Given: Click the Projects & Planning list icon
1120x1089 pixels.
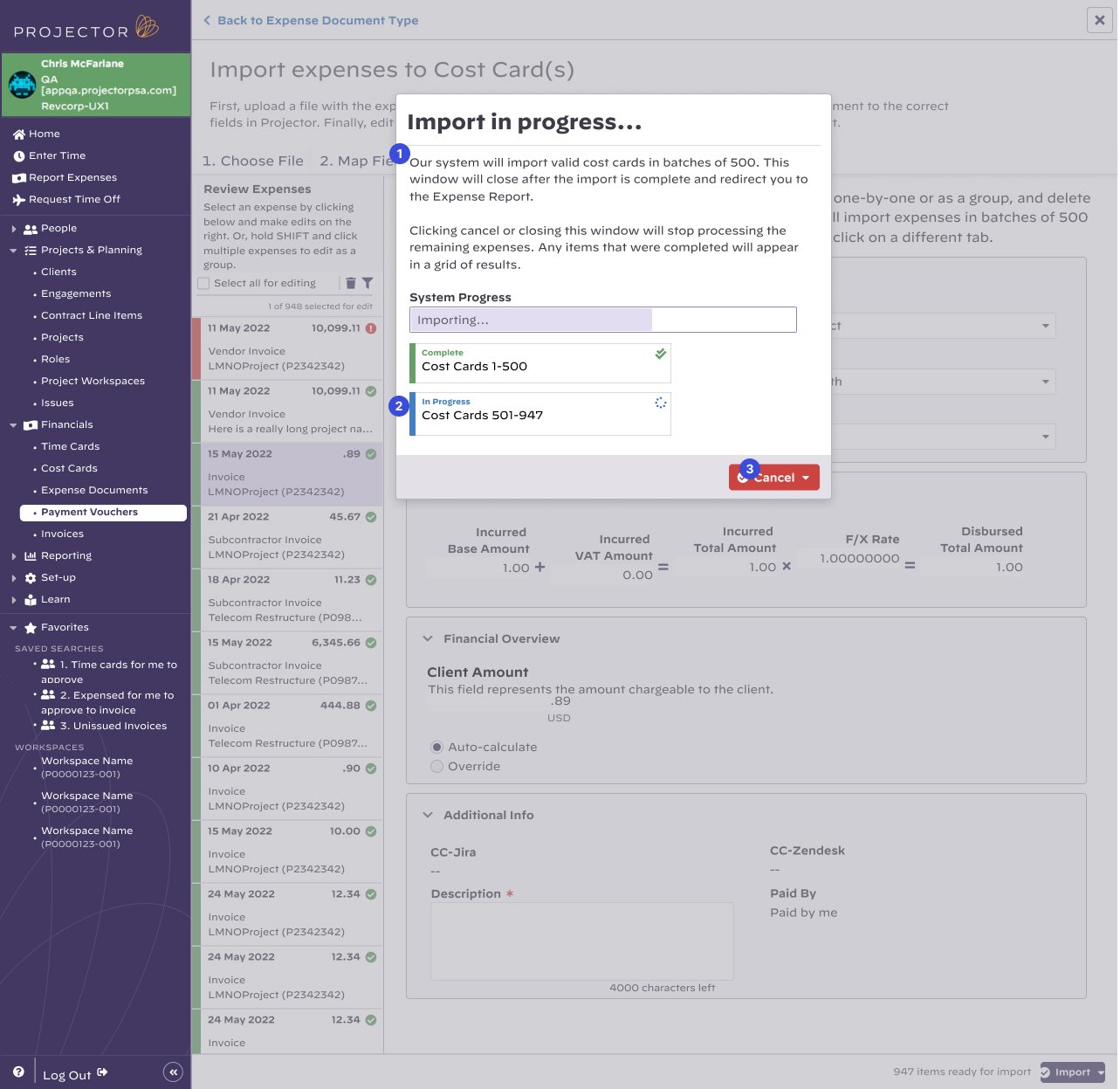Looking at the screenshot, I should click(31, 251).
